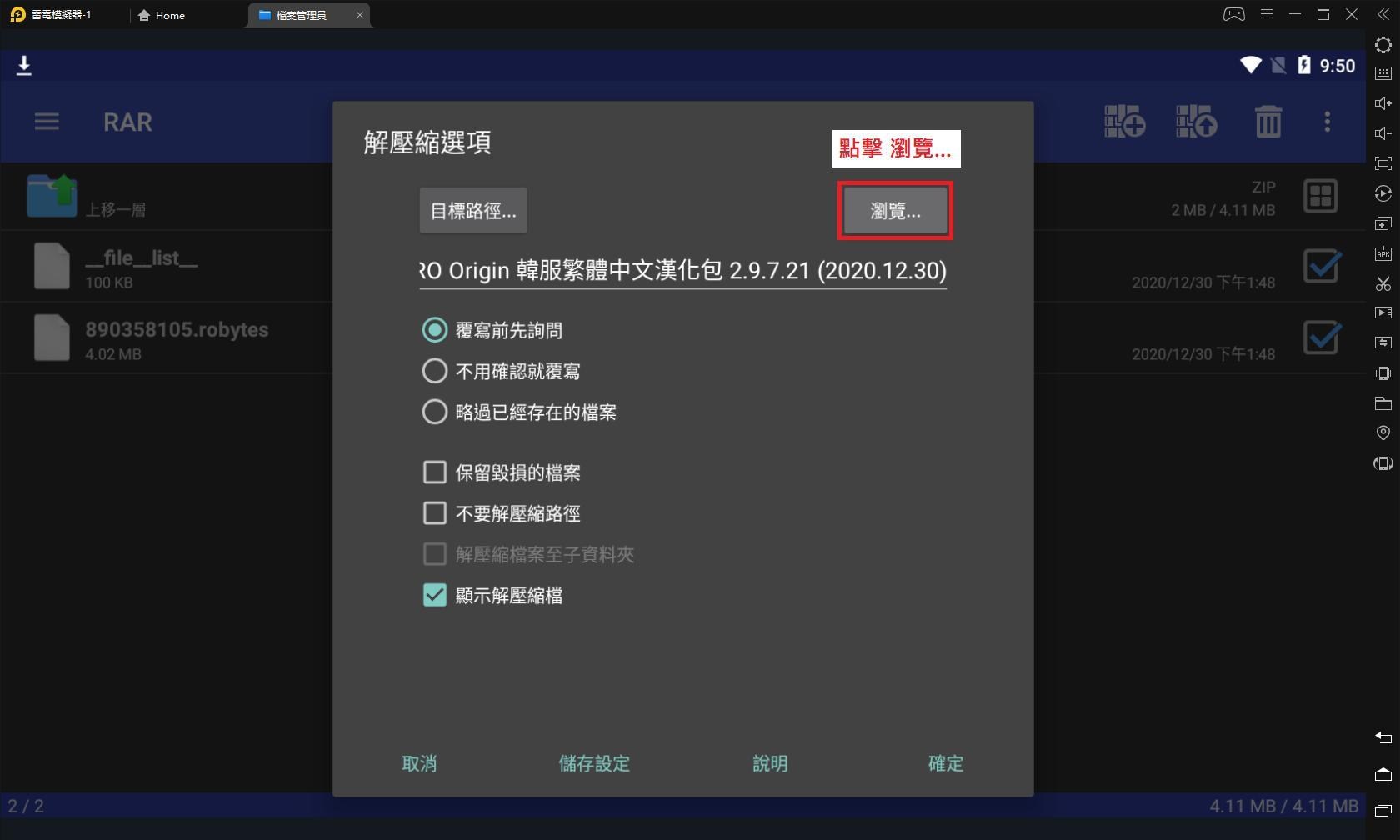Close the 檔案管理員 tab

pyautogui.click(x=360, y=15)
